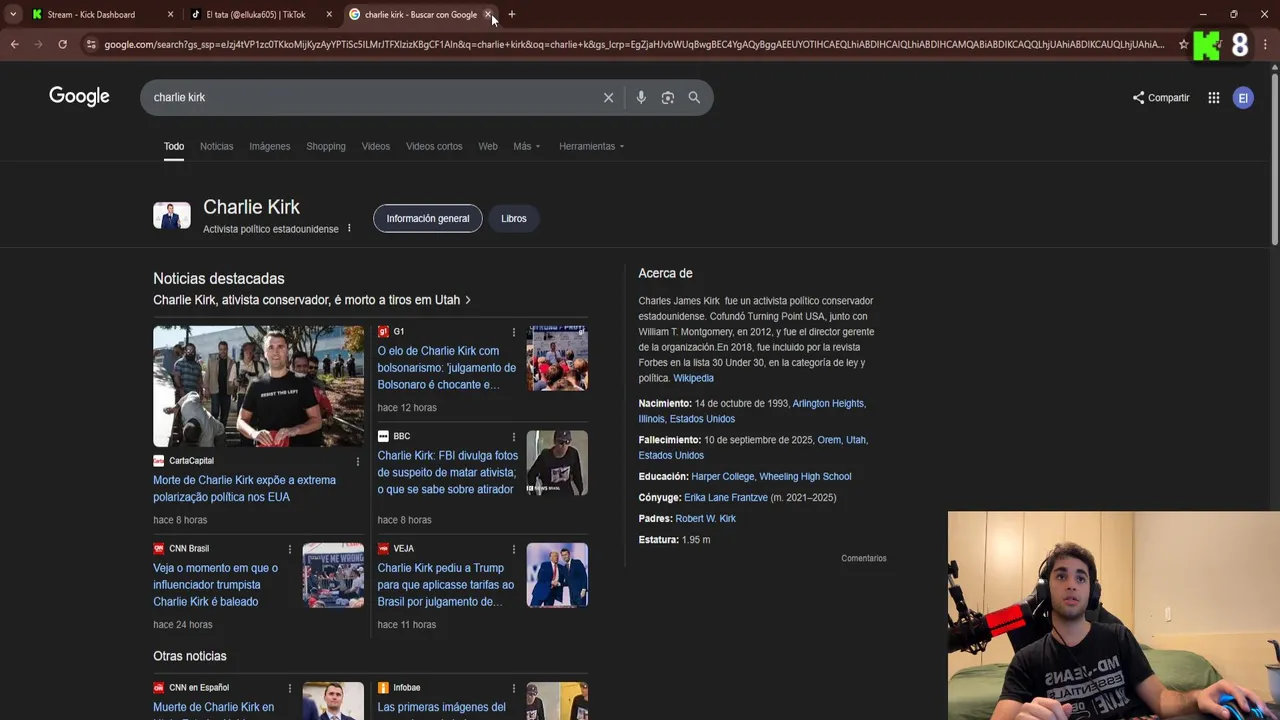This screenshot has width=1280, height=720.
Task: Open a new browser tab with plus icon
Action: click(512, 14)
